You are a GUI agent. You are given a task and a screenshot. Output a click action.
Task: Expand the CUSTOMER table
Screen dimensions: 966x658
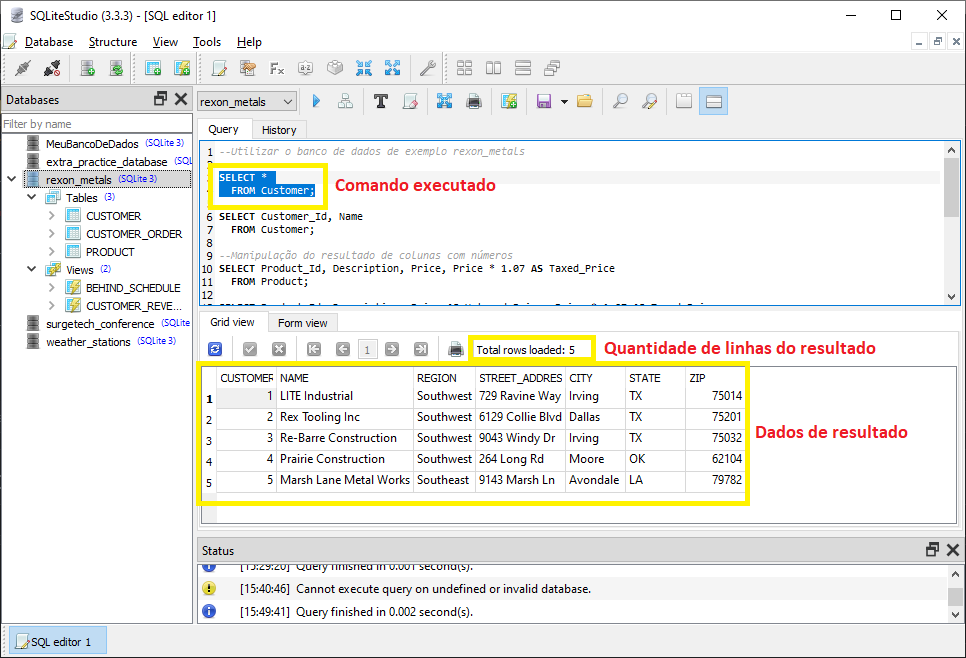coord(52,216)
